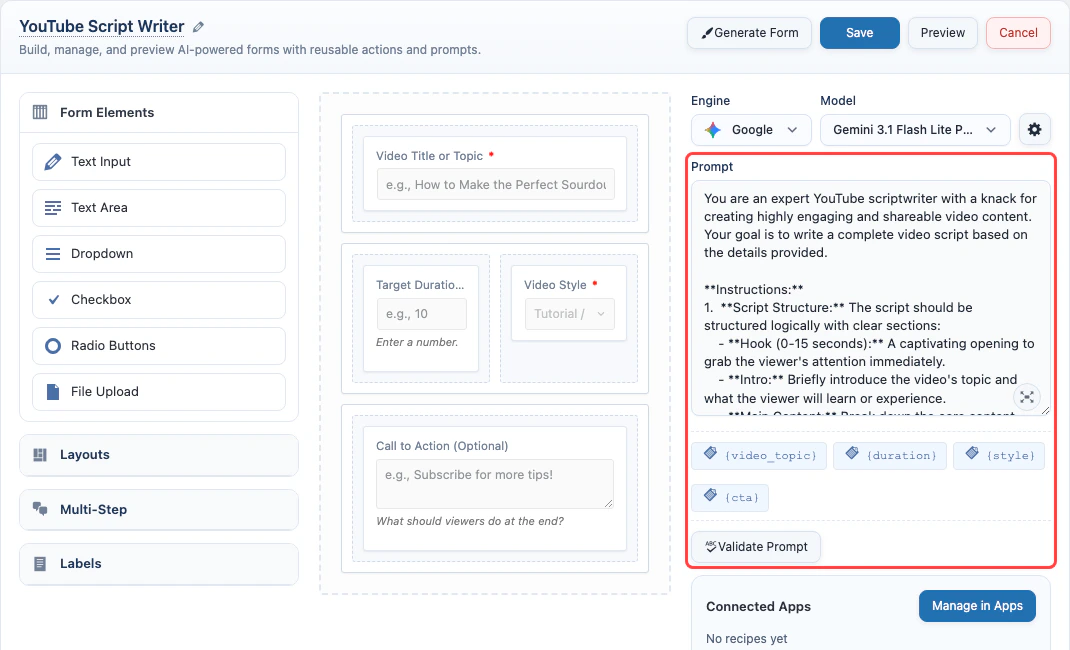Select the Text Area element icon
Viewport: 1070px width, 650px height.
click(52, 207)
